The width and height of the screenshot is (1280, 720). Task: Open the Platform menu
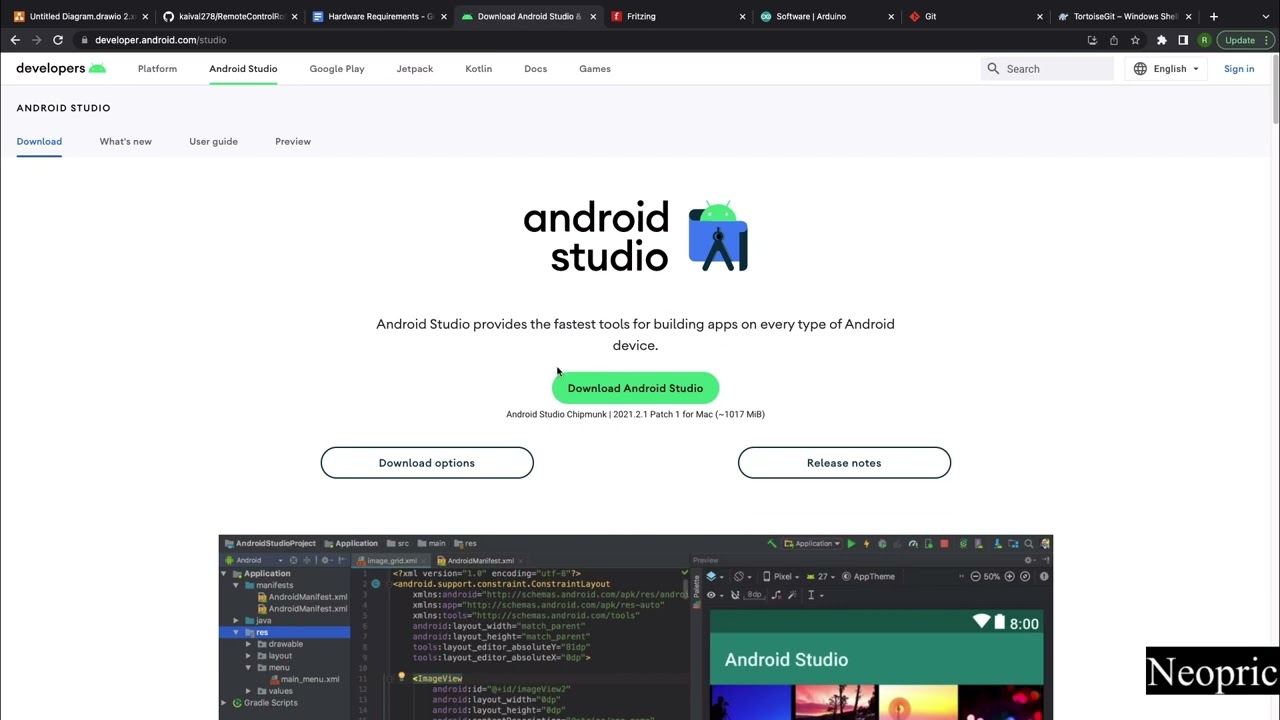[157, 69]
